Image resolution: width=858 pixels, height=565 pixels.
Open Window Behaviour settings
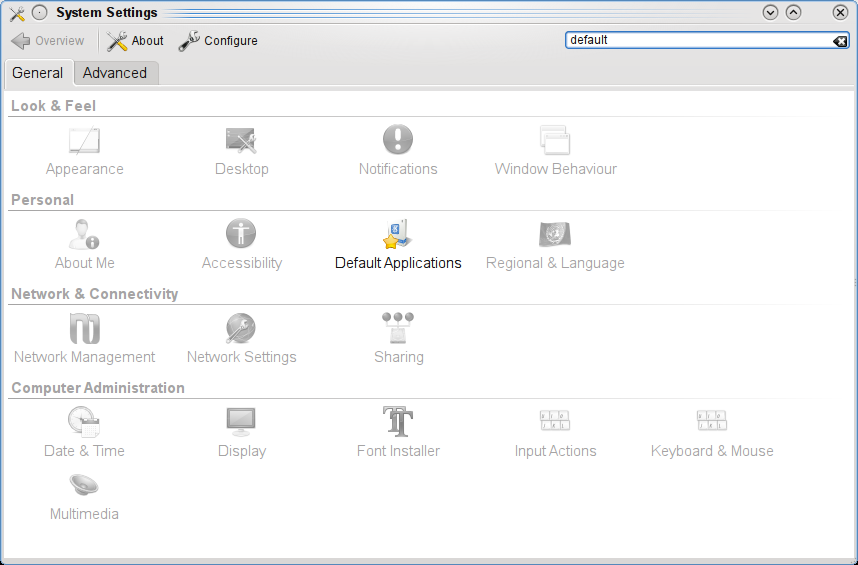point(555,152)
